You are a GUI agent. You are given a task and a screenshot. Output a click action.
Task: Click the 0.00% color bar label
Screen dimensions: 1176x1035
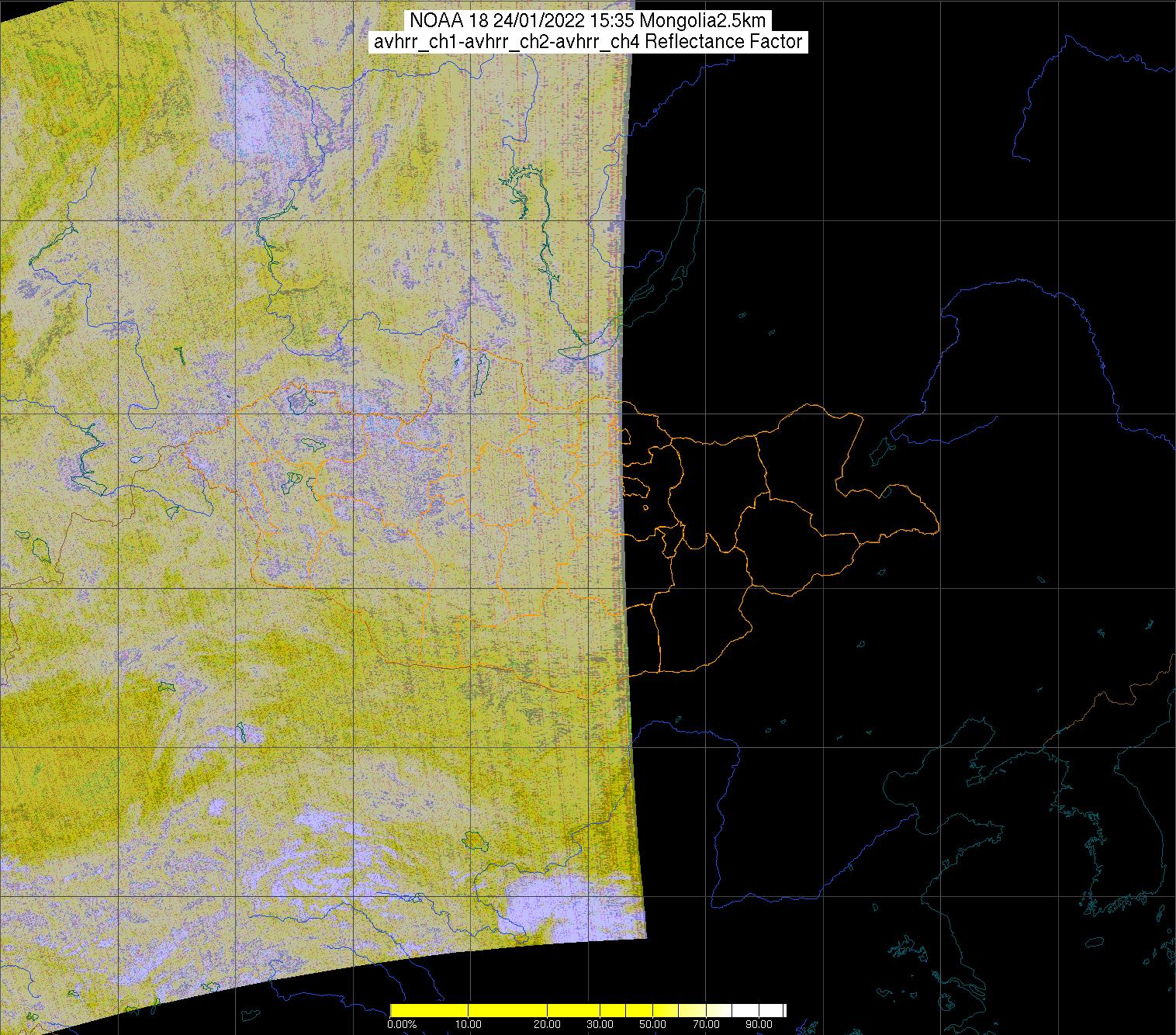coord(401,1025)
